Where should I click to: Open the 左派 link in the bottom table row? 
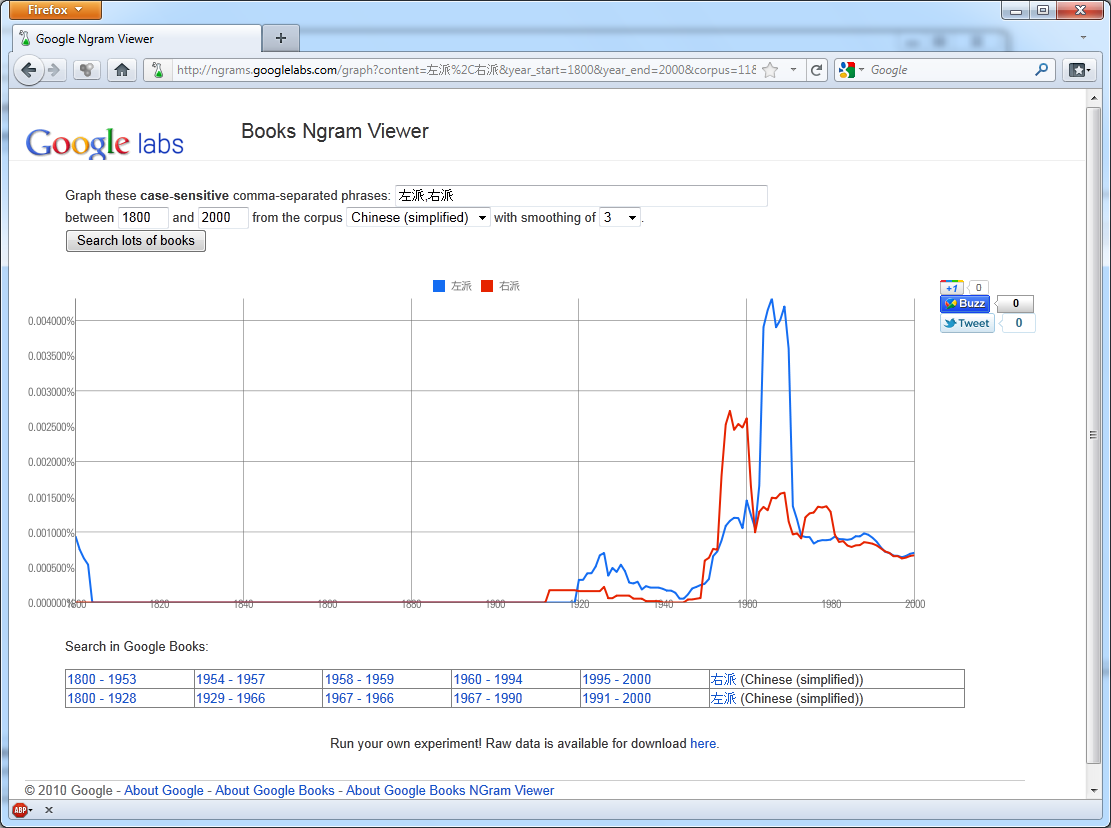[x=723, y=698]
